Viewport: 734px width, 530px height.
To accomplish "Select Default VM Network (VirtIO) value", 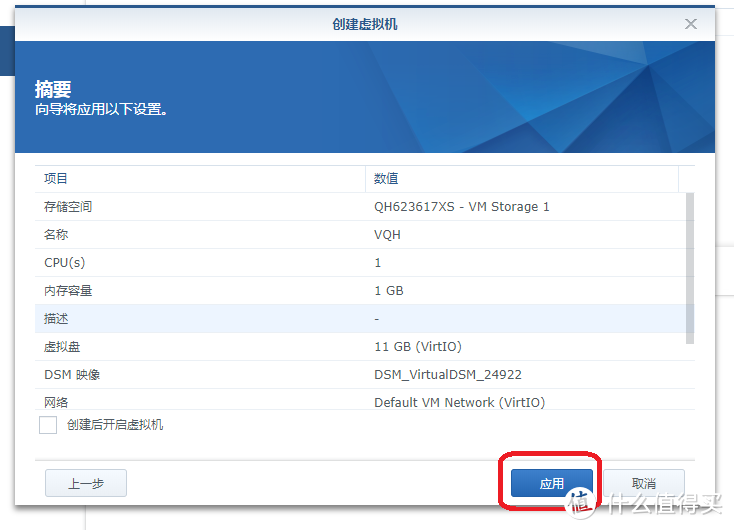I will [x=459, y=402].
